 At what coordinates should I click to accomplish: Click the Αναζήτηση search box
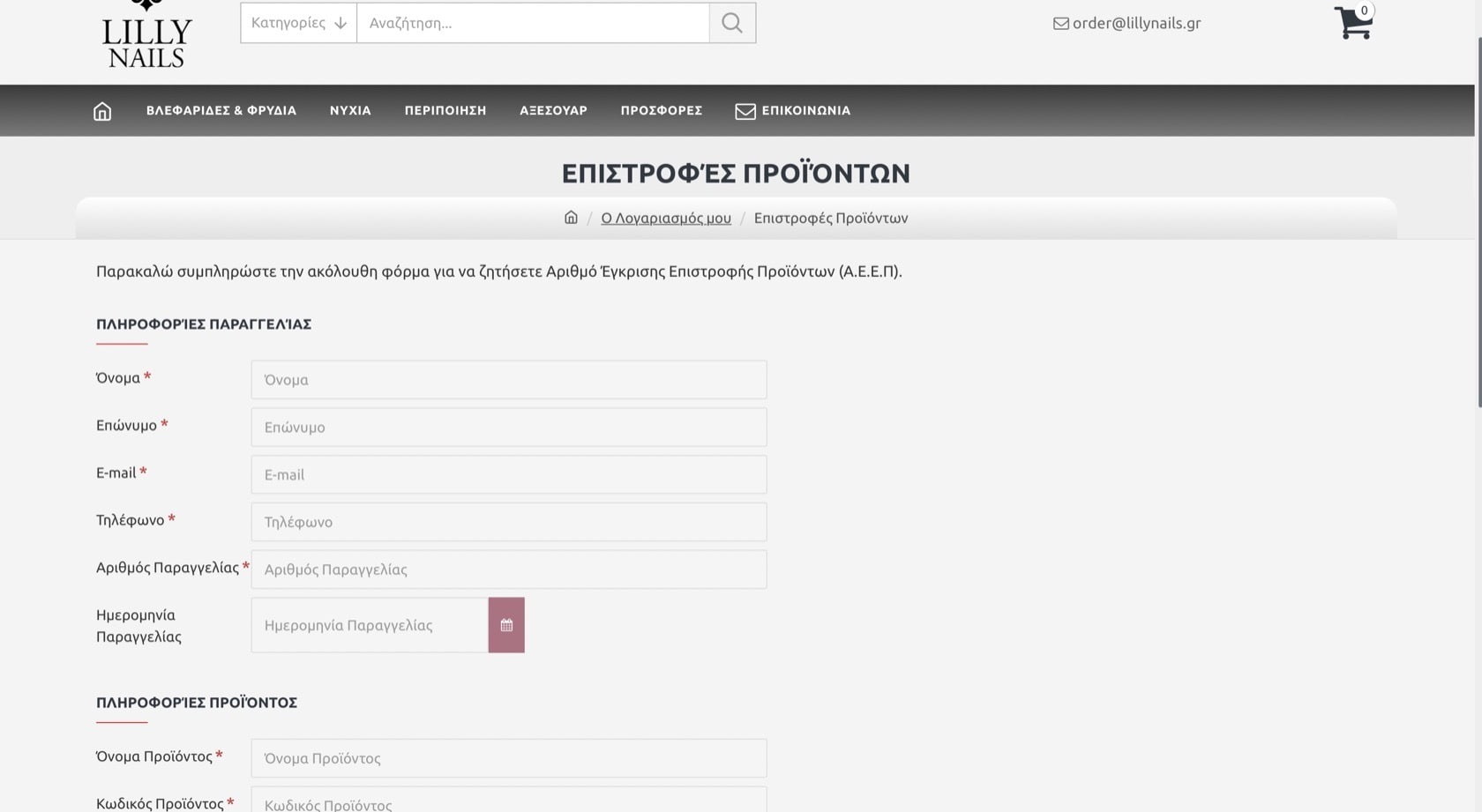pos(529,22)
